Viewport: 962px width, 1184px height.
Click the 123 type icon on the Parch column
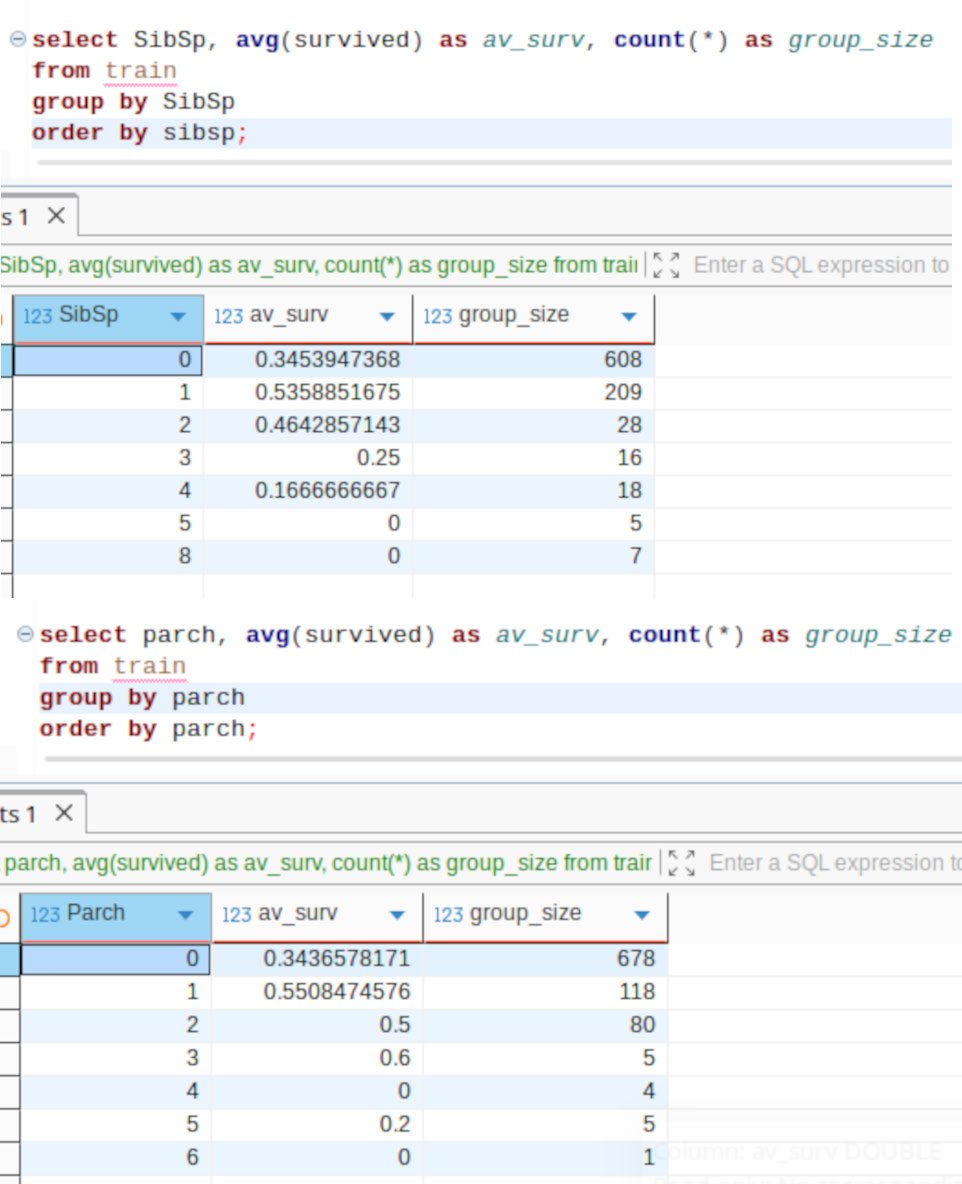pyautogui.click(x=45, y=914)
